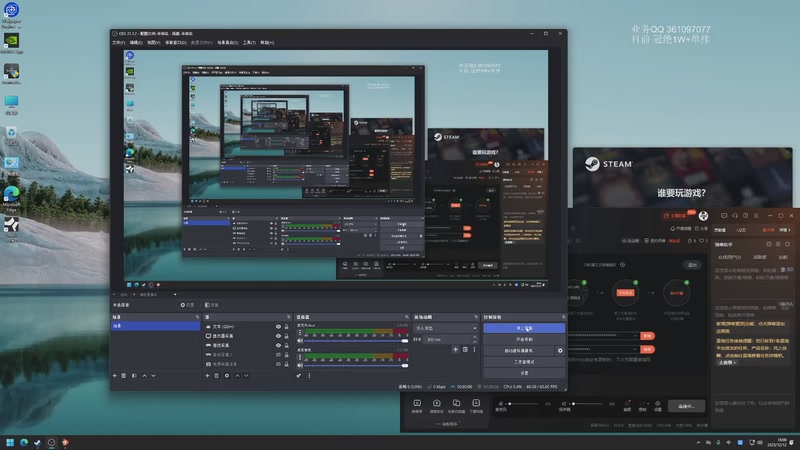800x450 pixels.
Task: Pop out the Scenes dock panel
Action: tap(197, 317)
